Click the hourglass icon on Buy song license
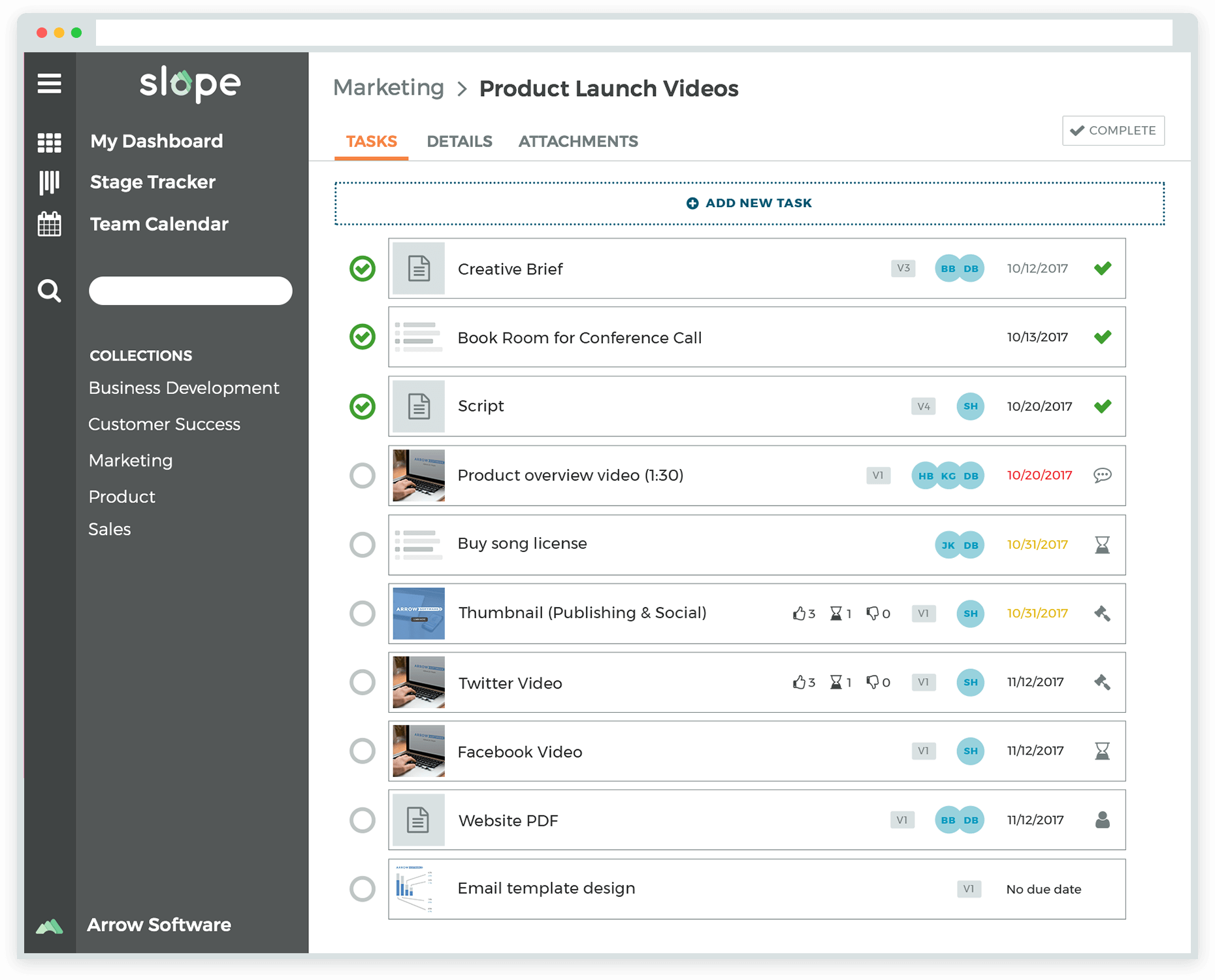Image resolution: width=1215 pixels, height=980 pixels. [x=1103, y=544]
